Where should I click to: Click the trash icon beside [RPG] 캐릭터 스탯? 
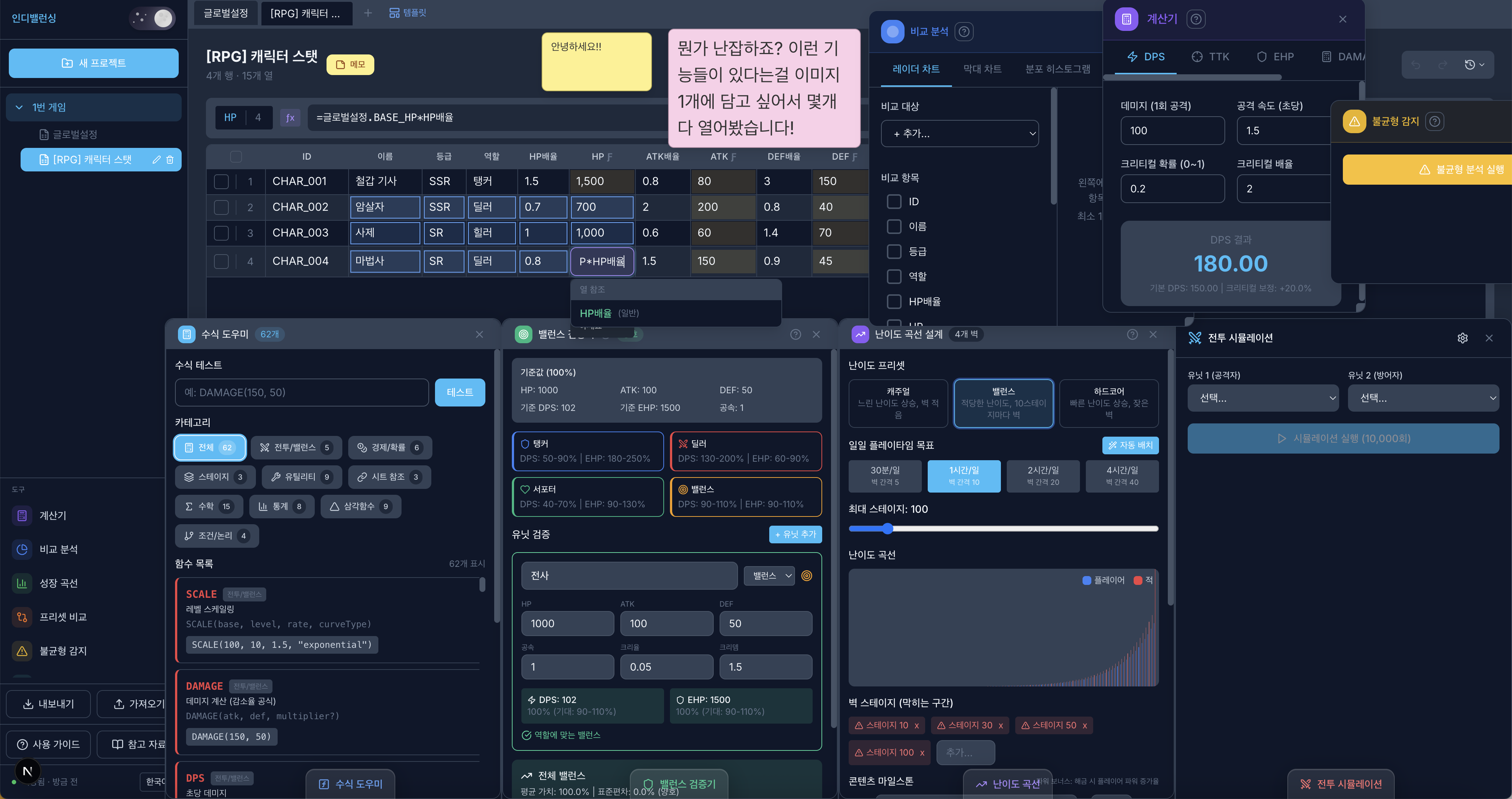point(170,160)
